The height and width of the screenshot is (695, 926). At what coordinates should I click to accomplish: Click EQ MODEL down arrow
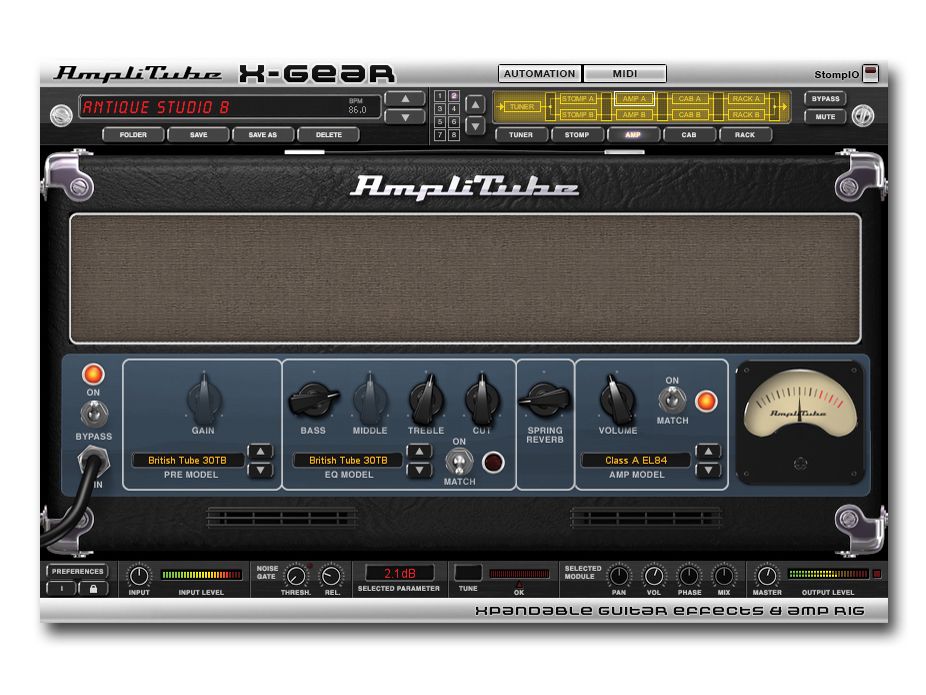(x=419, y=470)
